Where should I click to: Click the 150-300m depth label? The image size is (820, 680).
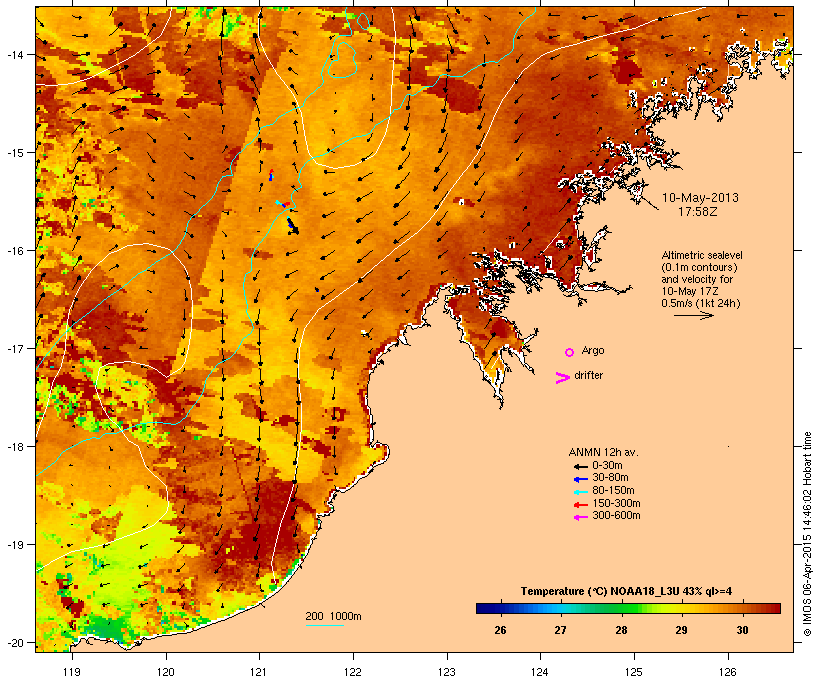click(x=616, y=503)
